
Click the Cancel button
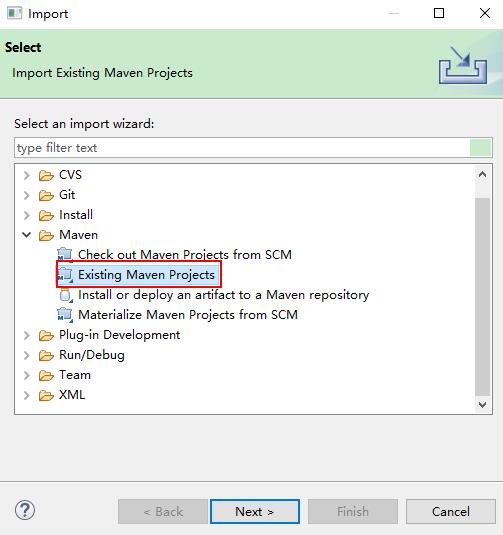451,511
